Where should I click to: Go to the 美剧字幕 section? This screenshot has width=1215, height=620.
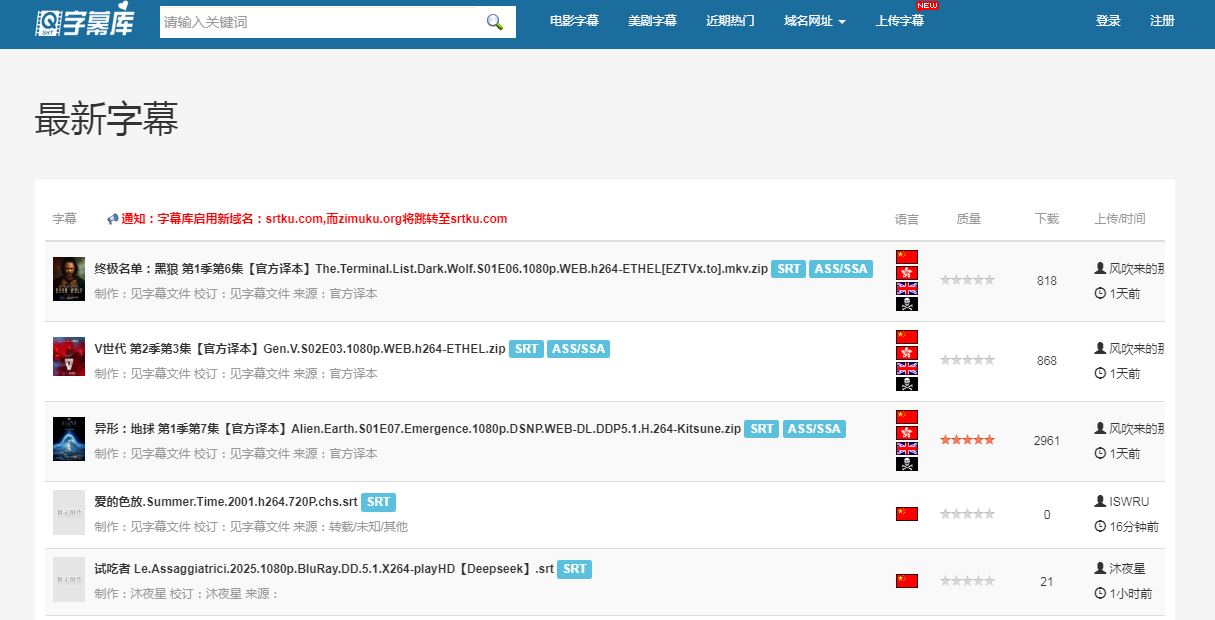(652, 21)
